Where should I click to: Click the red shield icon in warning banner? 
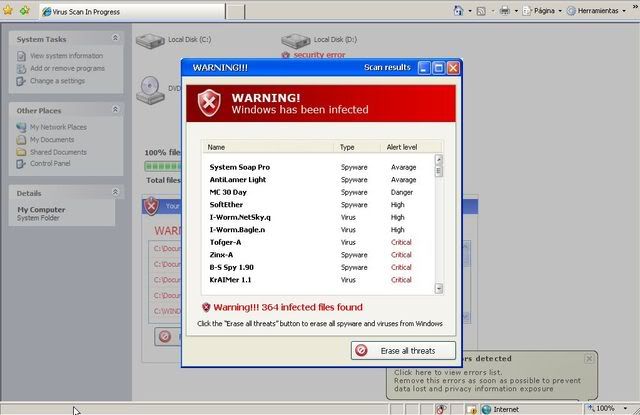click(209, 102)
